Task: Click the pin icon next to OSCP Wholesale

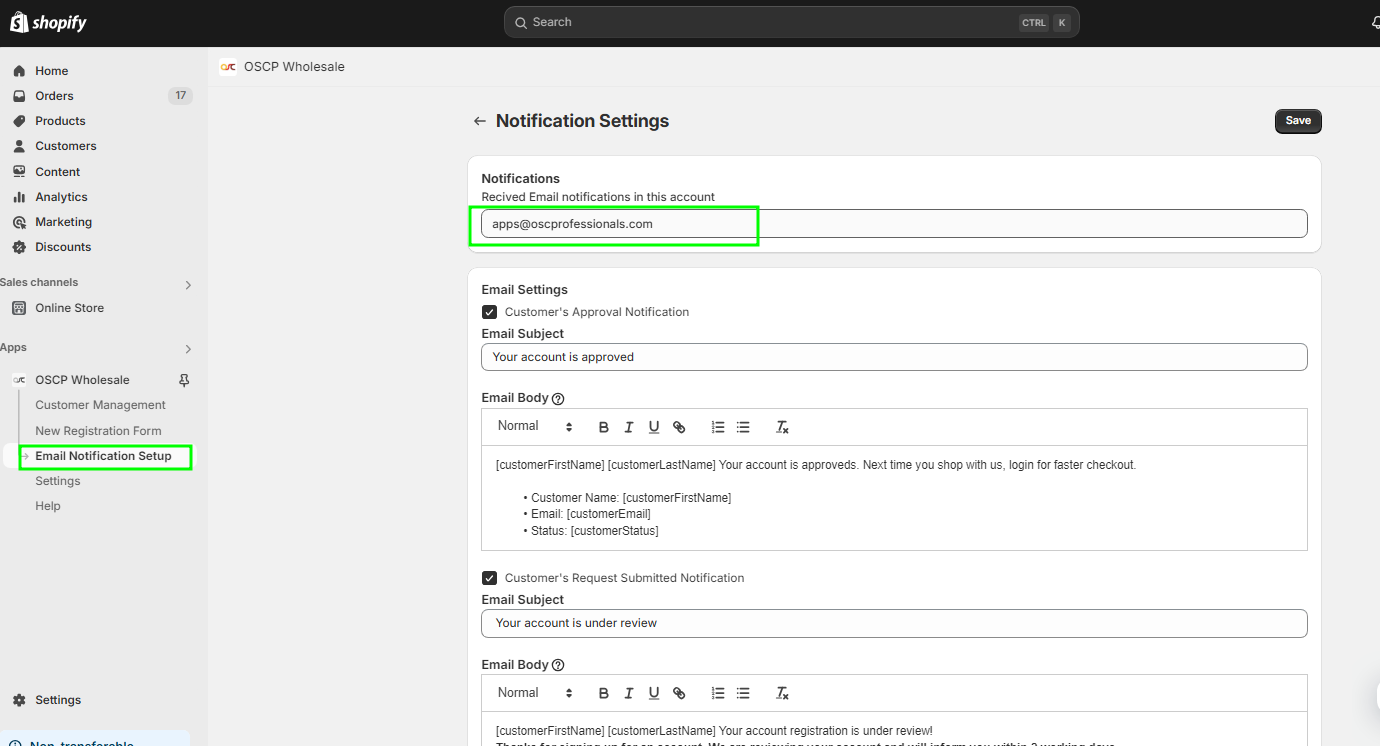Action: (x=183, y=379)
